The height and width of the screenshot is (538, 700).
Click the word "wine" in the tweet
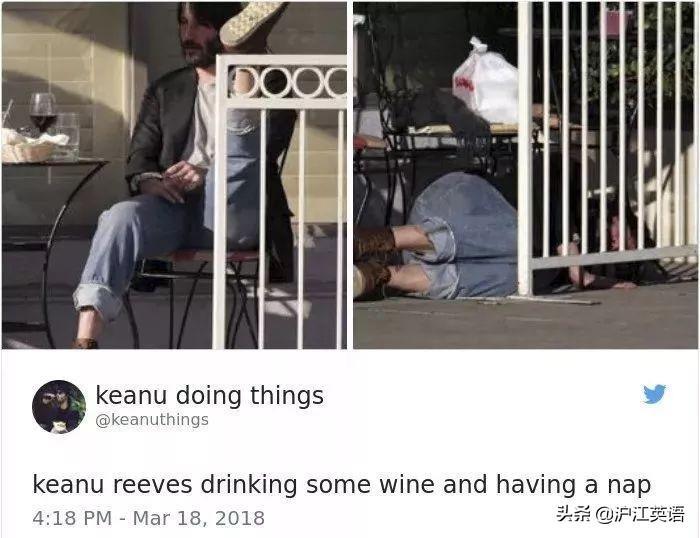pos(407,485)
